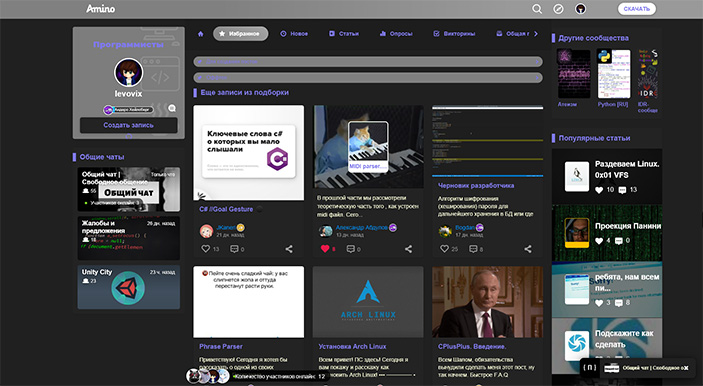Viewport: 703px width, 386px height.
Task: Expand the first pinned collection bar
Action: 368,61
